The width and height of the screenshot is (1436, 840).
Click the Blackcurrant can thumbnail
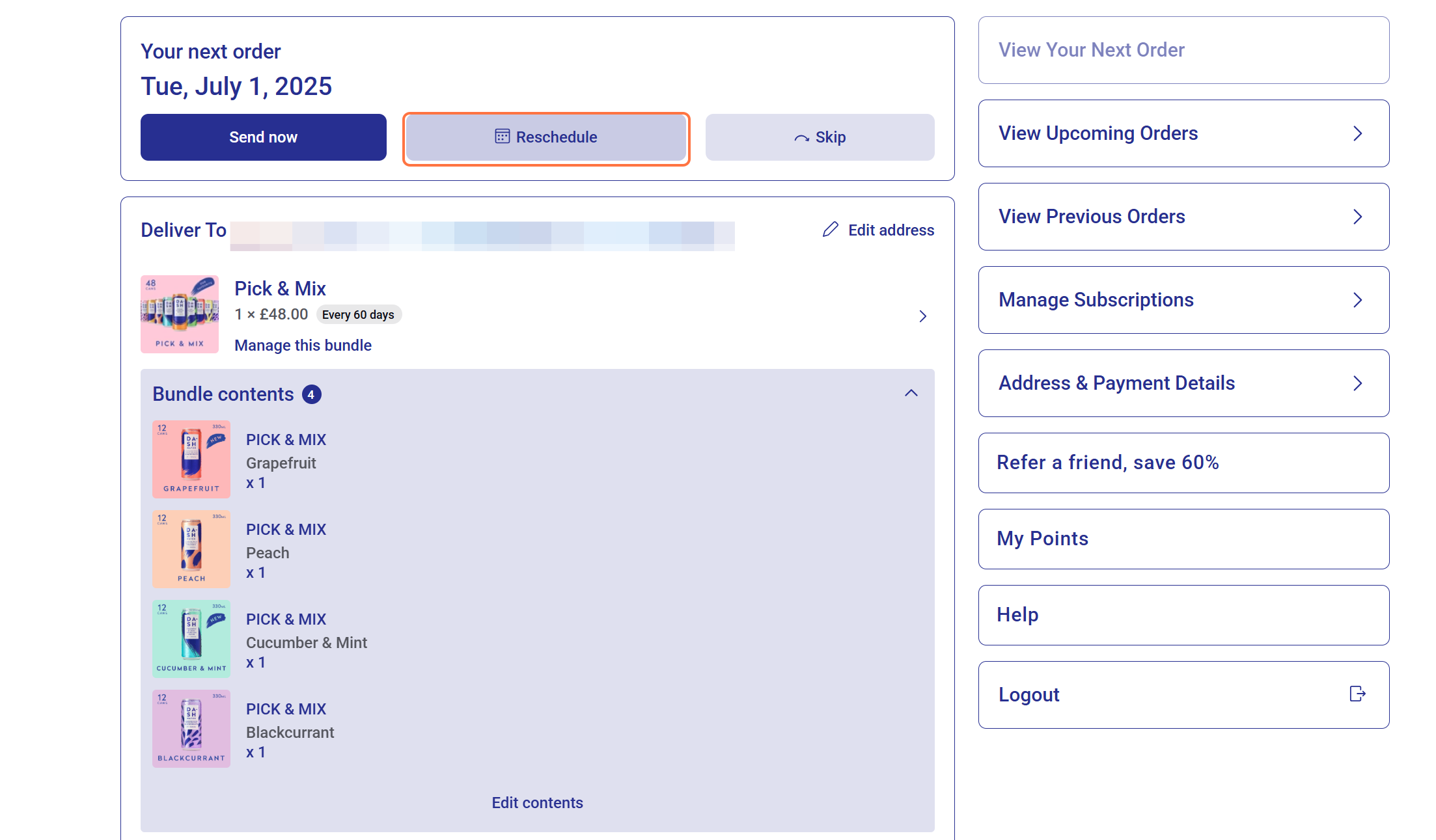pos(191,729)
